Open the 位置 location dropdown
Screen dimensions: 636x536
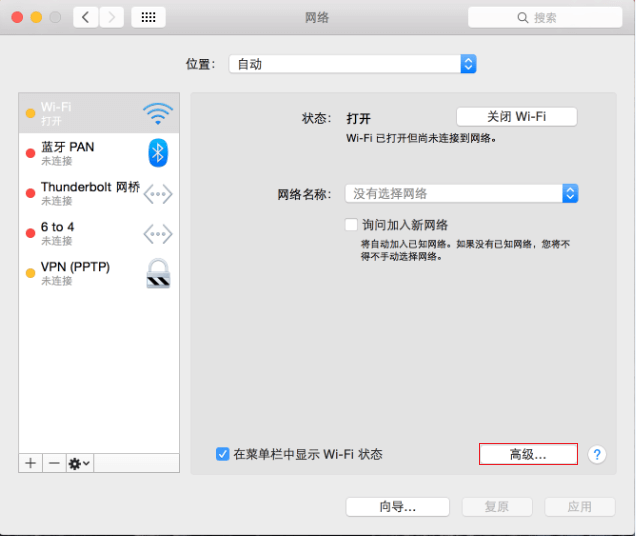(x=352, y=64)
